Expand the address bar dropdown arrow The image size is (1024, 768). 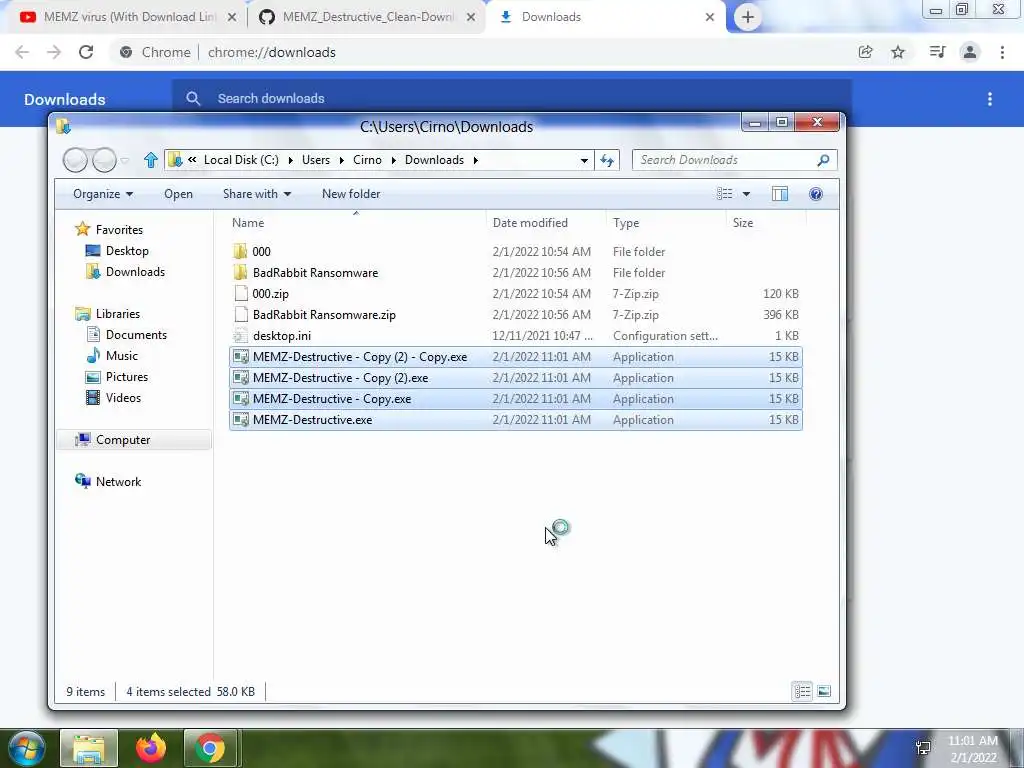tap(584, 160)
